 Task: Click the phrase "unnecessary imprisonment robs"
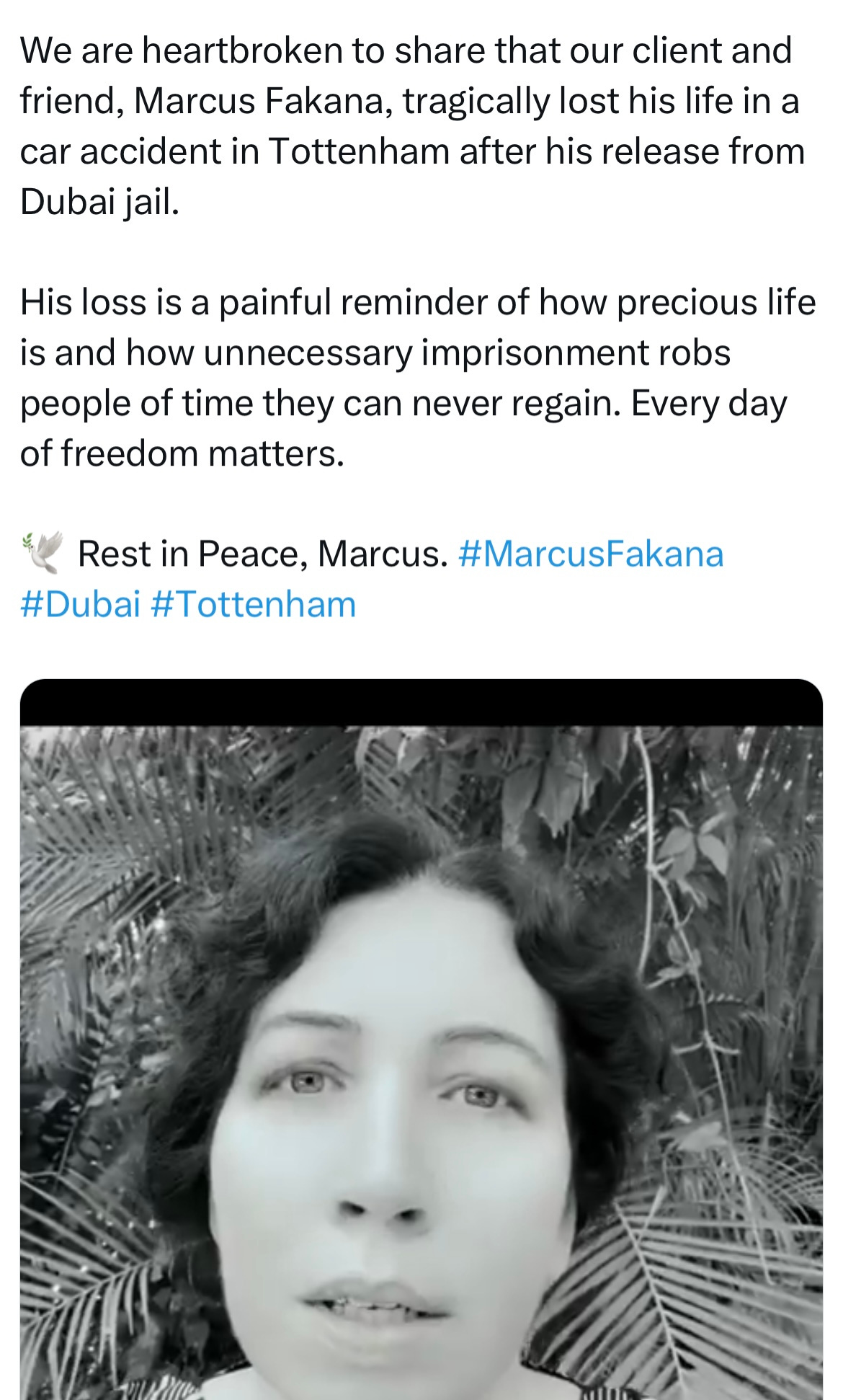click(x=467, y=353)
